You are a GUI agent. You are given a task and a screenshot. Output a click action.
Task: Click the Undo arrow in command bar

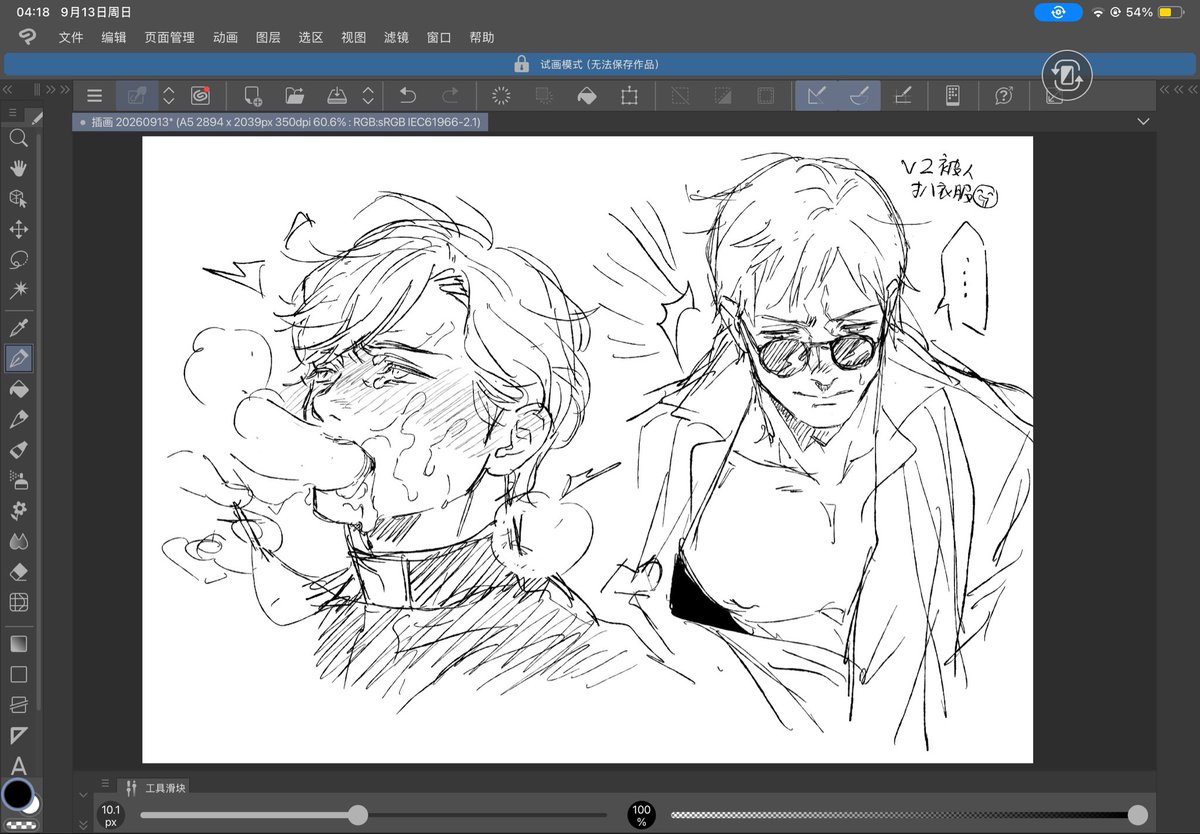(x=408, y=96)
